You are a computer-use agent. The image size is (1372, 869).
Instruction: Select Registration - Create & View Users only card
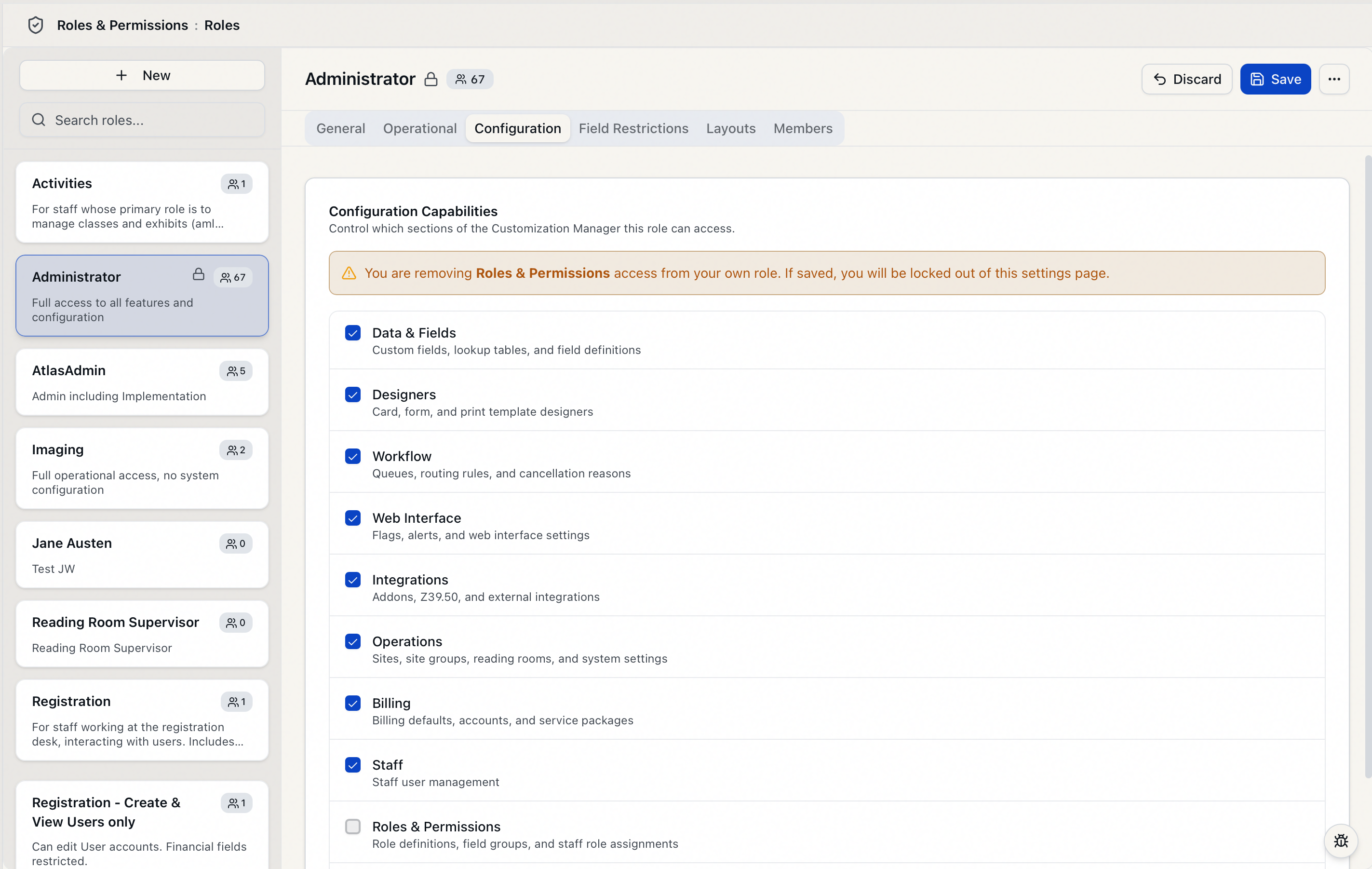click(142, 825)
